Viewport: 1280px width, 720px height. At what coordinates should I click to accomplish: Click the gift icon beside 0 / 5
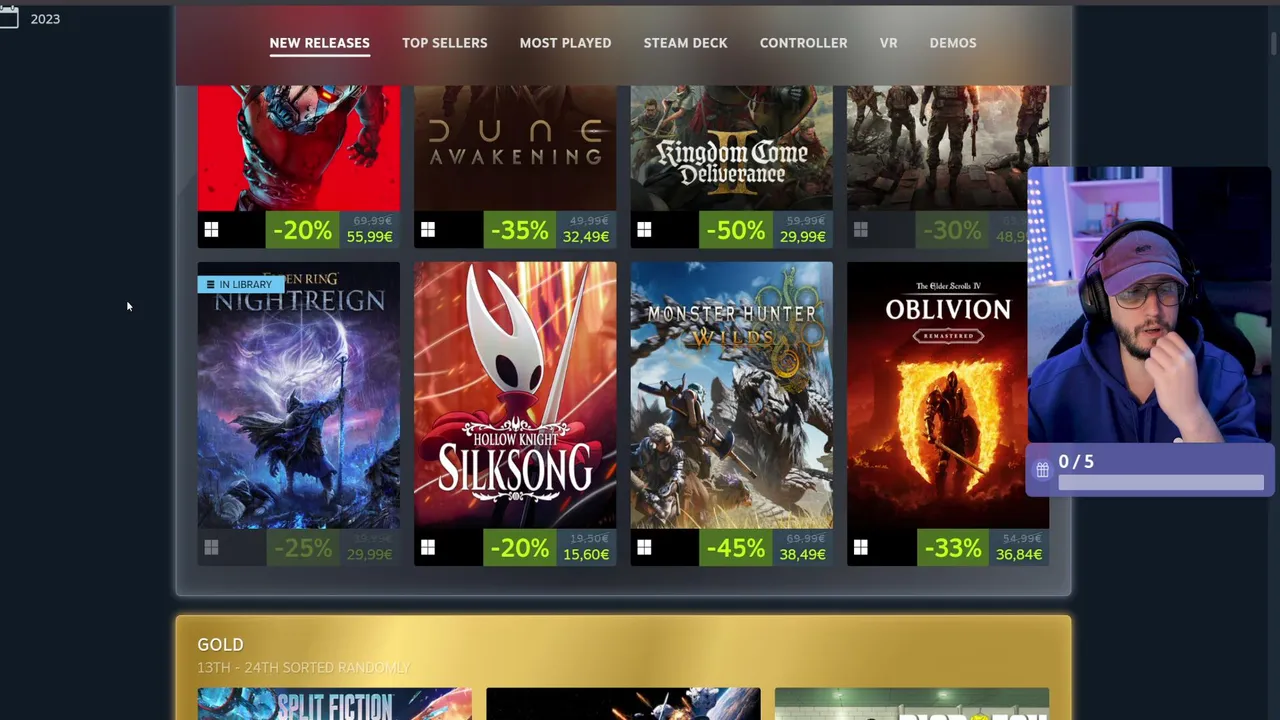(x=1042, y=469)
